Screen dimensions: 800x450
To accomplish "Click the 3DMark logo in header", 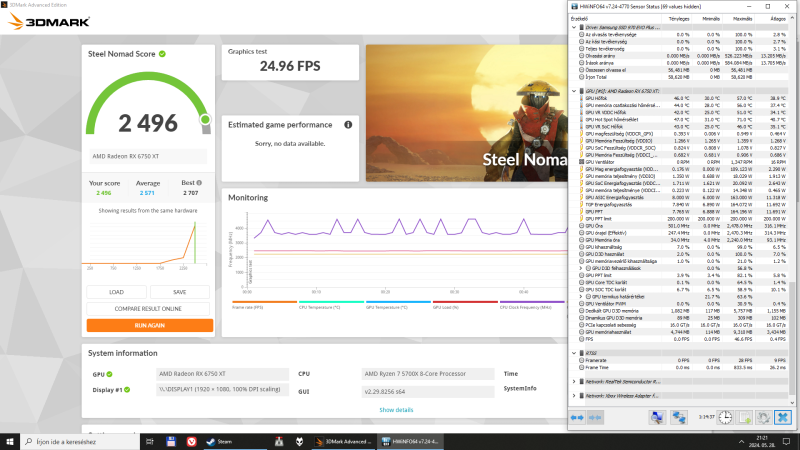I will point(49,21).
